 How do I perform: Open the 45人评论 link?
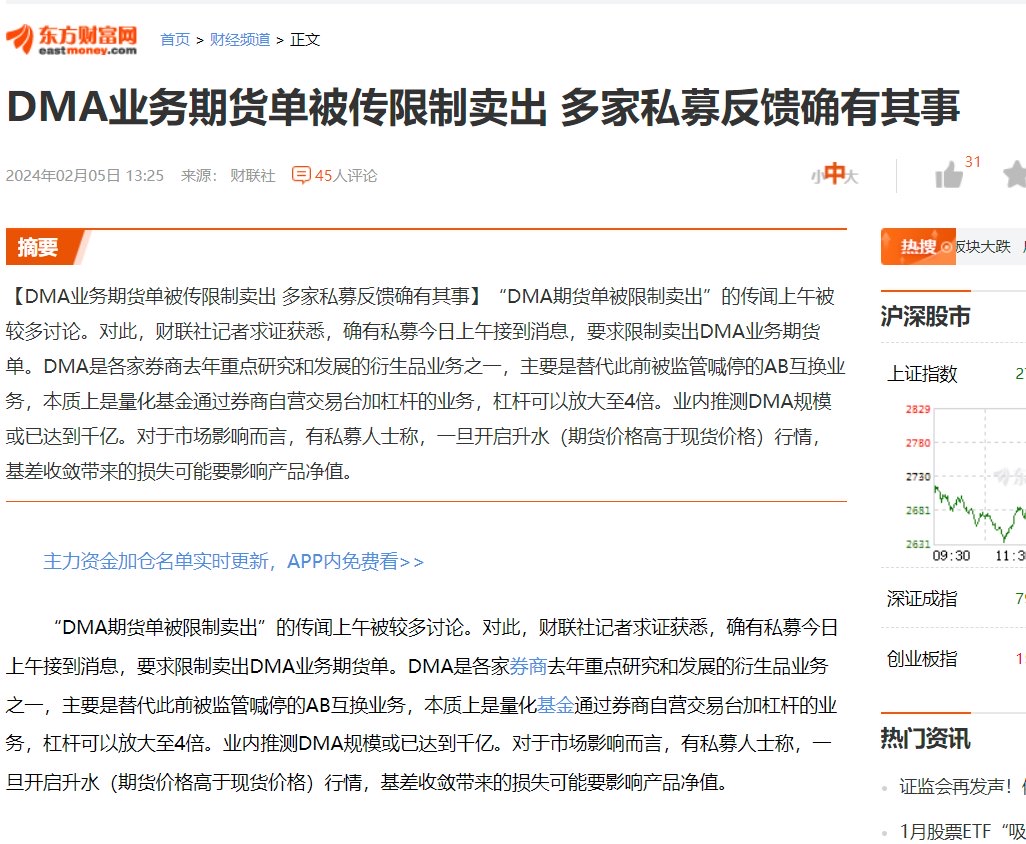point(345,175)
